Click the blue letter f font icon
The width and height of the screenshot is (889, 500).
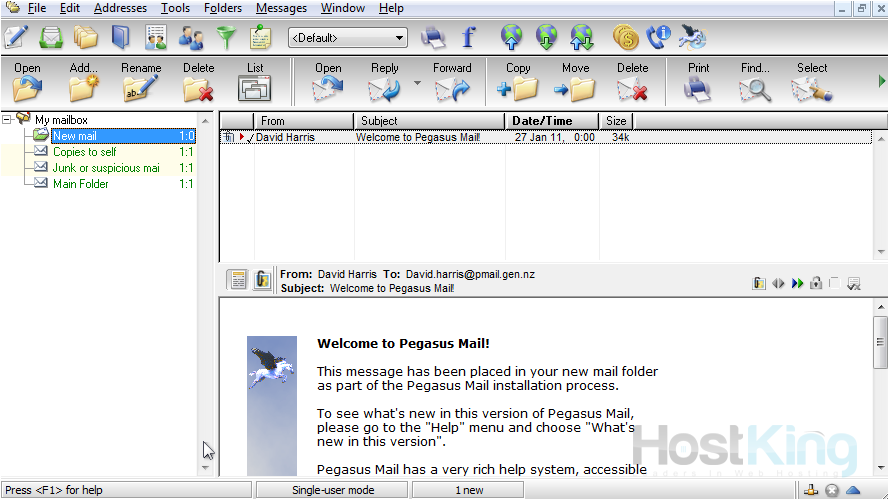point(468,38)
